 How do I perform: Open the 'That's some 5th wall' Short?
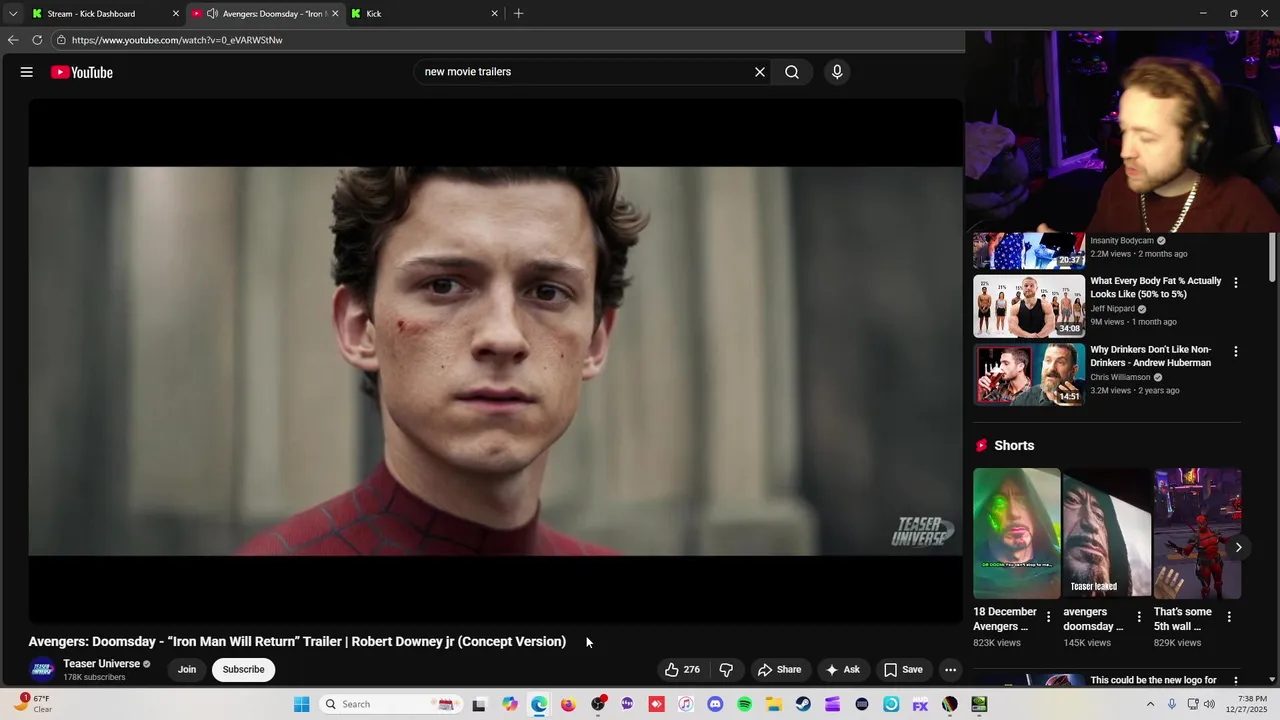click(x=1197, y=533)
